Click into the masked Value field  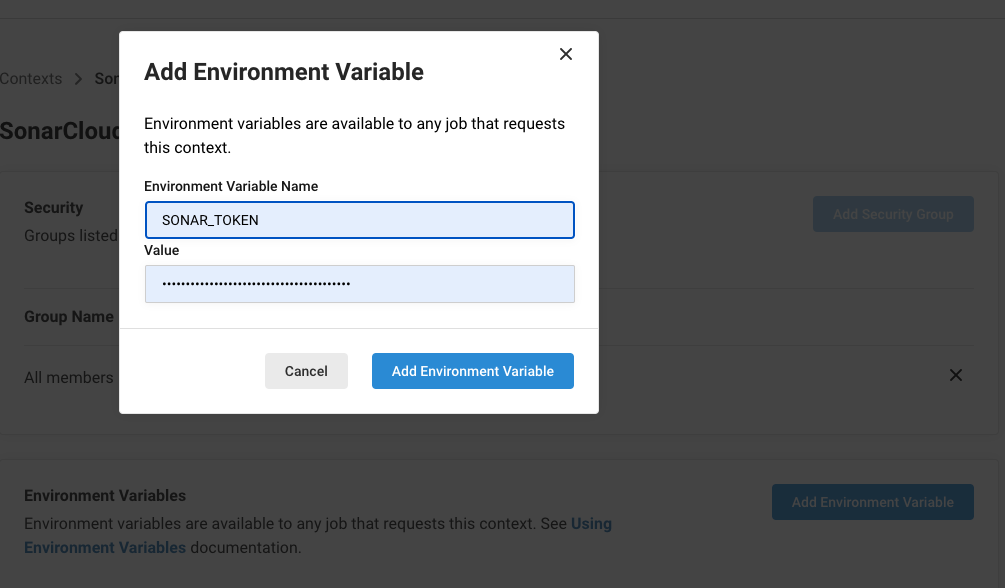pyautogui.click(x=359, y=284)
